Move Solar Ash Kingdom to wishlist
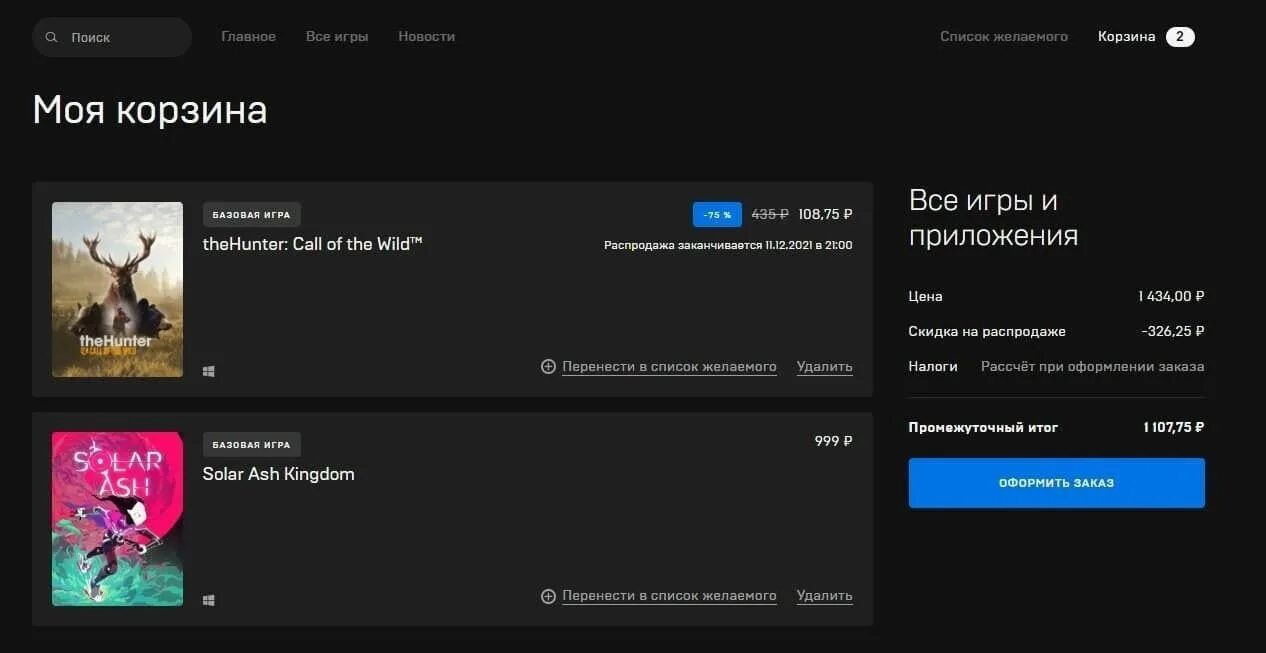This screenshot has height=653, width=1266. (669, 596)
